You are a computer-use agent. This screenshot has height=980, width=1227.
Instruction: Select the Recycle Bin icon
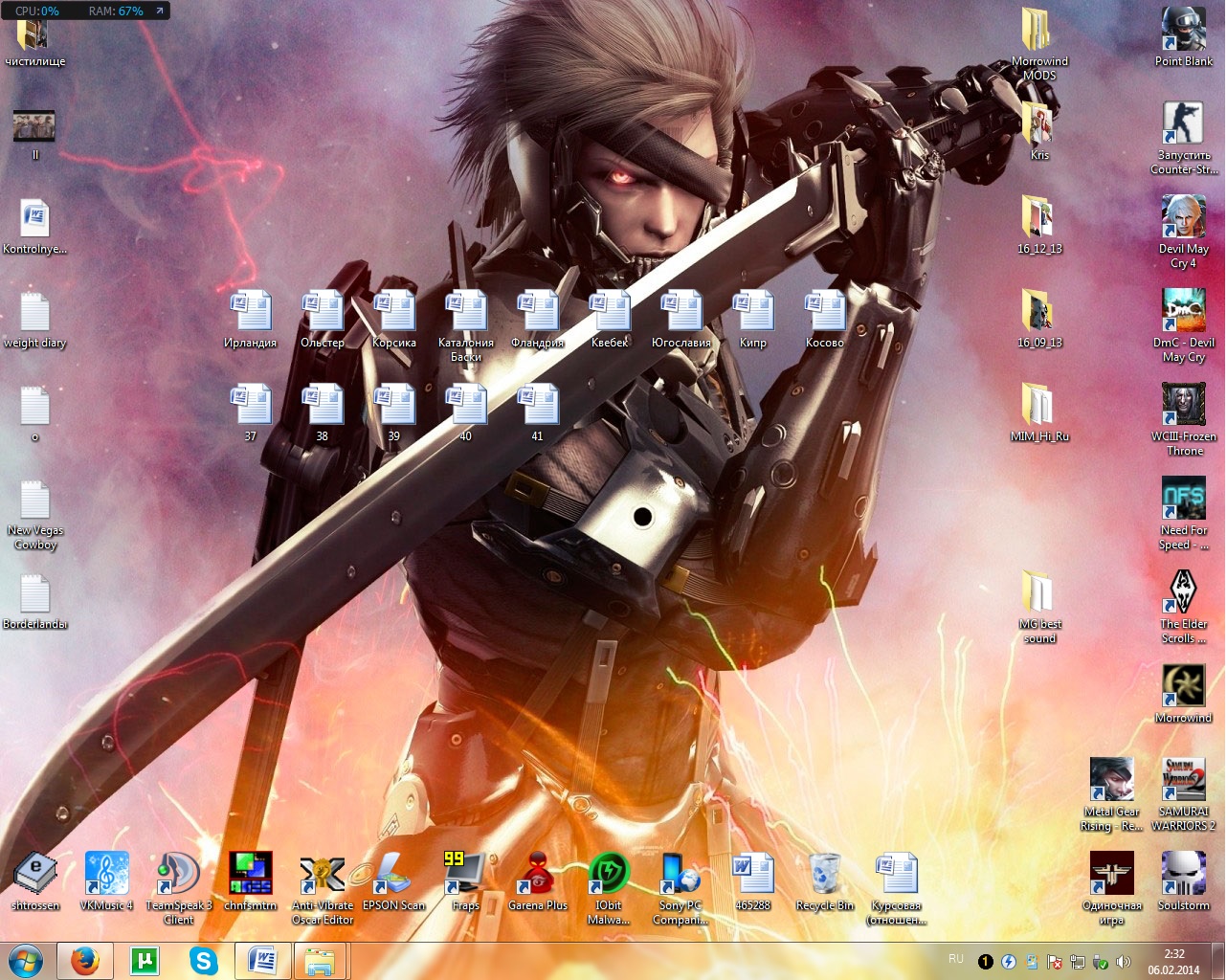[x=824, y=874]
